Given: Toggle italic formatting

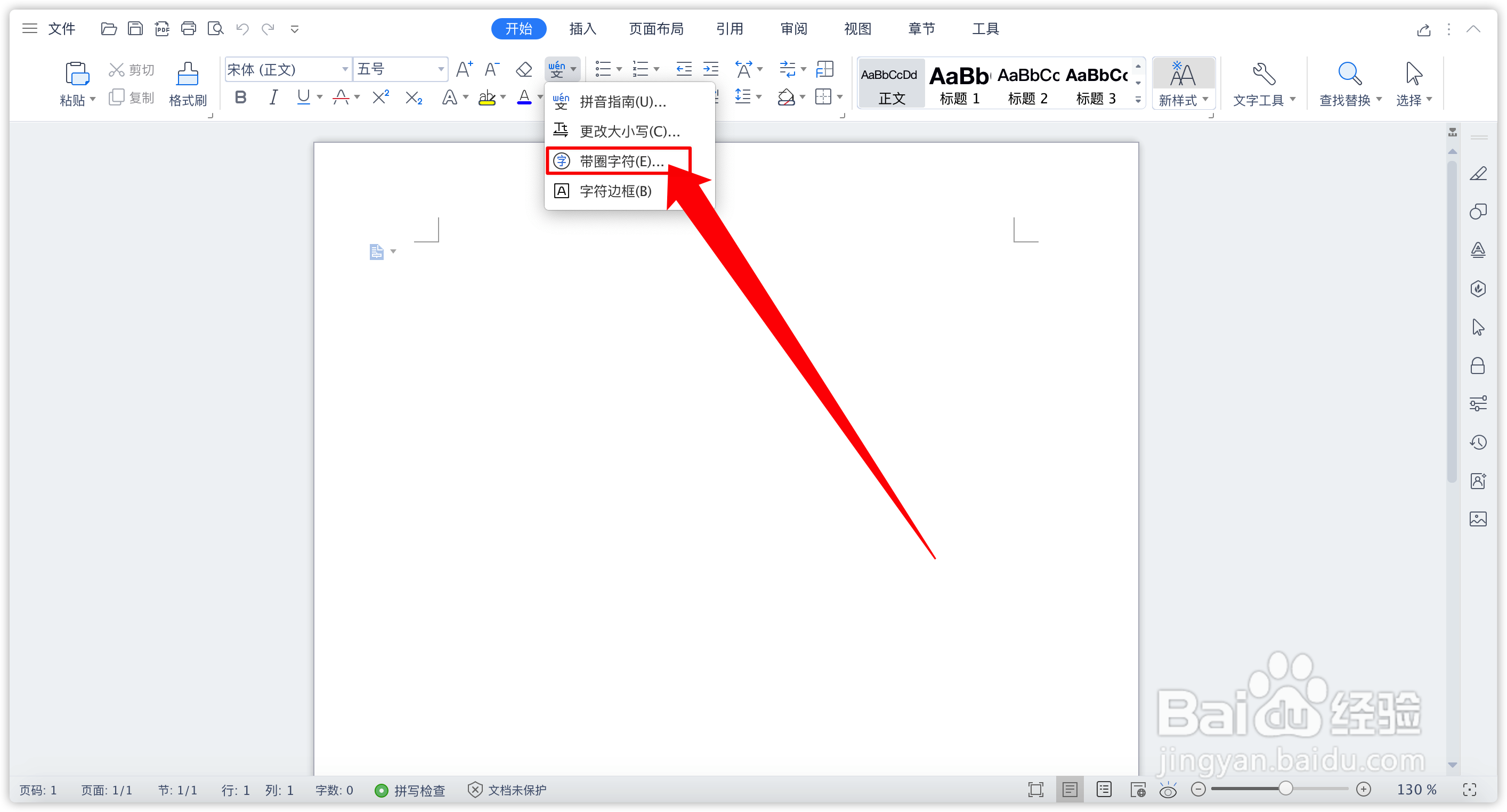Looking at the screenshot, I should (x=273, y=98).
